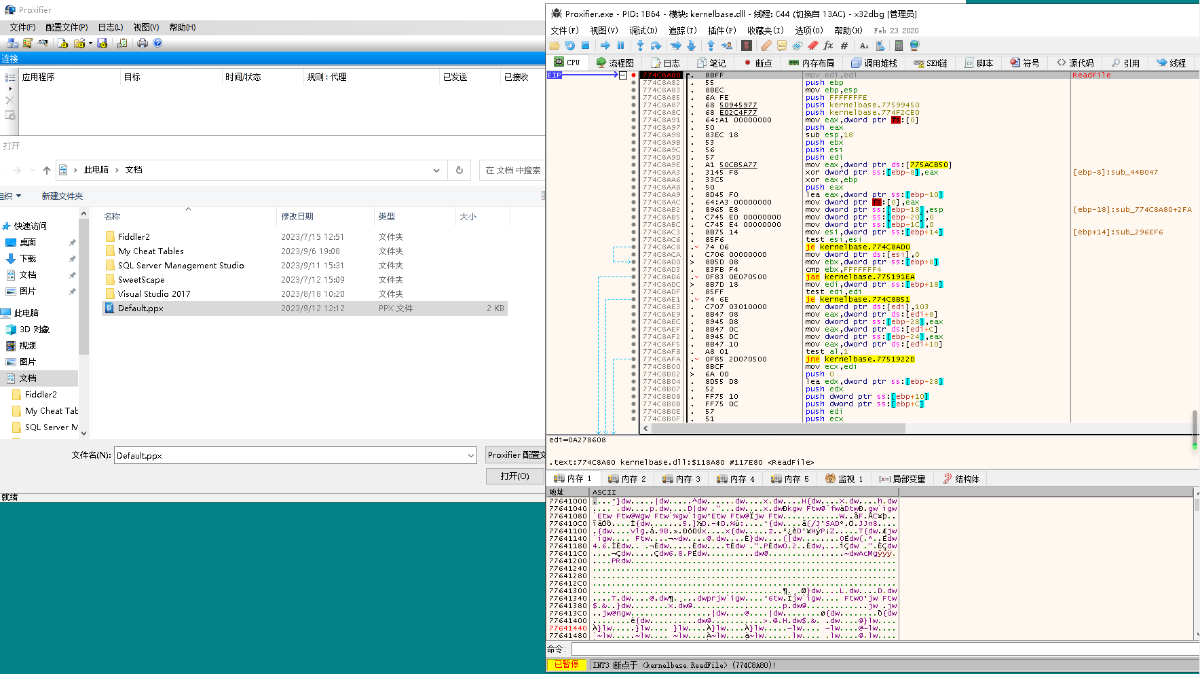Image resolution: width=1200 pixels, height=674 pixels.
Task: Click the fx functions icon in toolbar
Action: [x=829, y=45]
